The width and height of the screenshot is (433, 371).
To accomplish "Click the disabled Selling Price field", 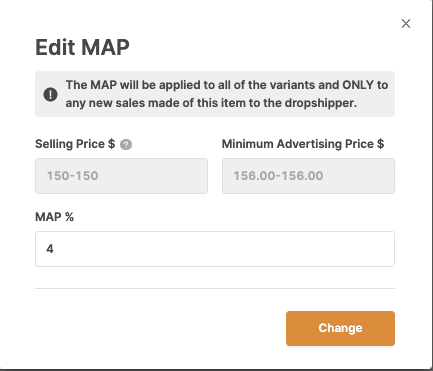I will pyautogui.click(x=121, y=176).
